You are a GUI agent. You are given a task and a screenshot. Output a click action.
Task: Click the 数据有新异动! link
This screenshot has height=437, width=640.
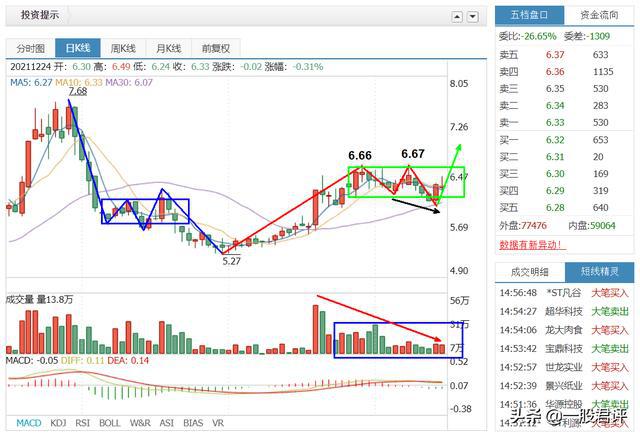coord(532,245)
